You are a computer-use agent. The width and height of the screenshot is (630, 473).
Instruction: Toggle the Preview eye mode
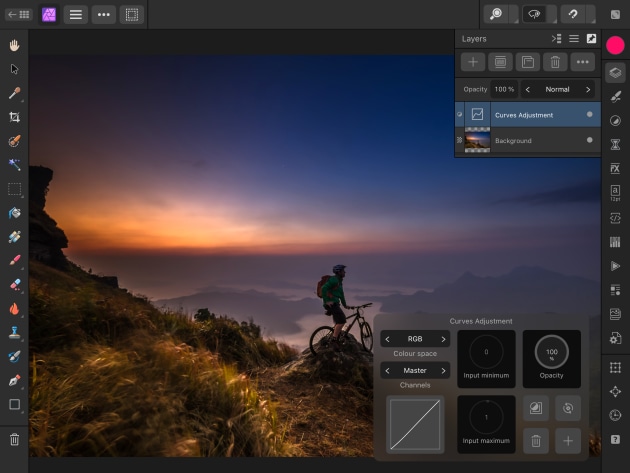click(x=534, y=14)
